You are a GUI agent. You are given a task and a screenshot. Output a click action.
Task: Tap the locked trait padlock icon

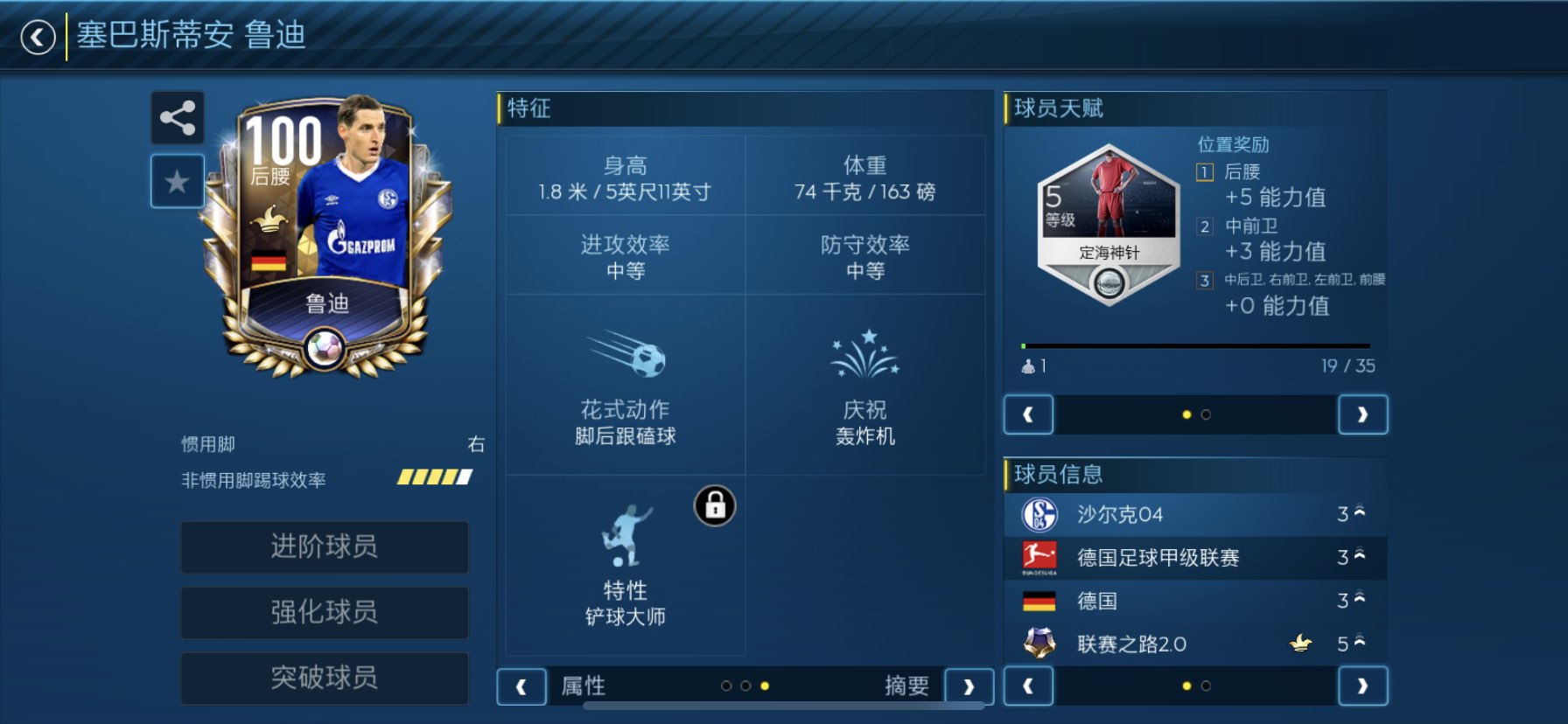click(x=715, y=505)
